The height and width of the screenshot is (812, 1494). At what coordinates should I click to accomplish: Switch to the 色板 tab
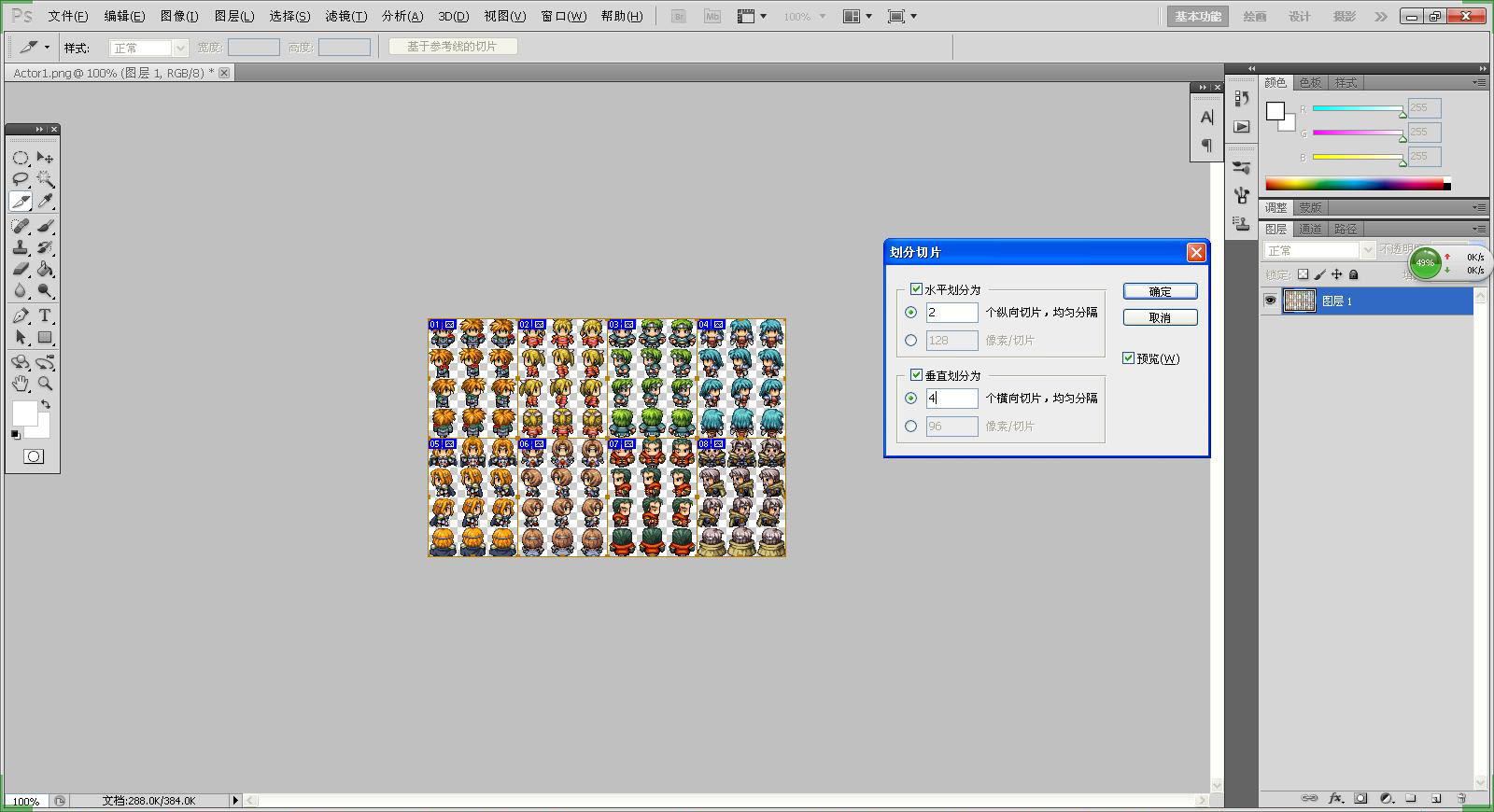pos(1310,83)
